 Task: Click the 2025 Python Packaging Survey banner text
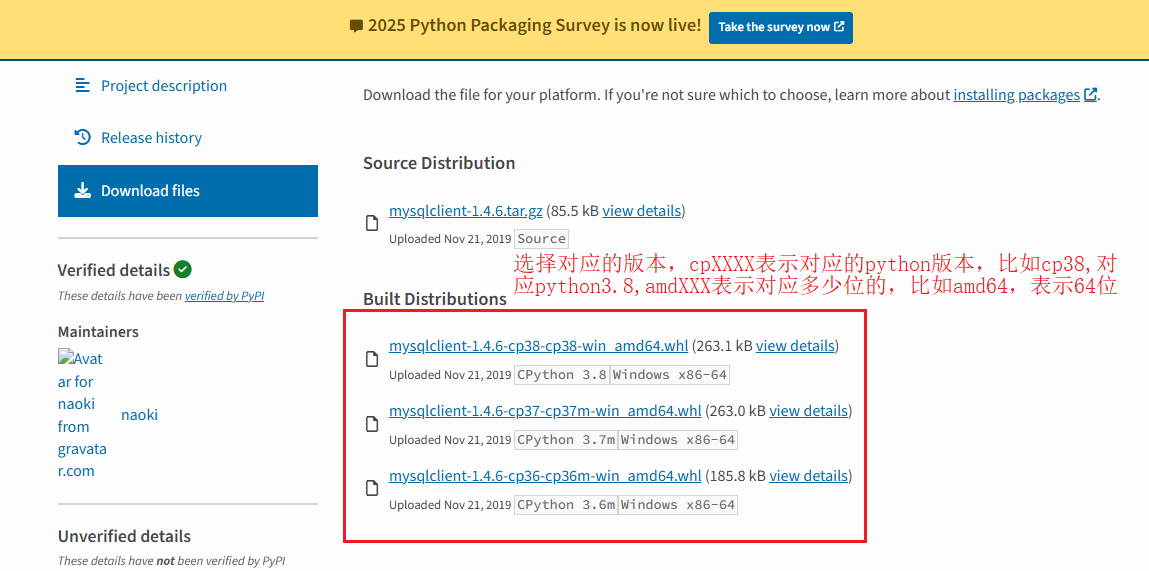pos(534,26)
